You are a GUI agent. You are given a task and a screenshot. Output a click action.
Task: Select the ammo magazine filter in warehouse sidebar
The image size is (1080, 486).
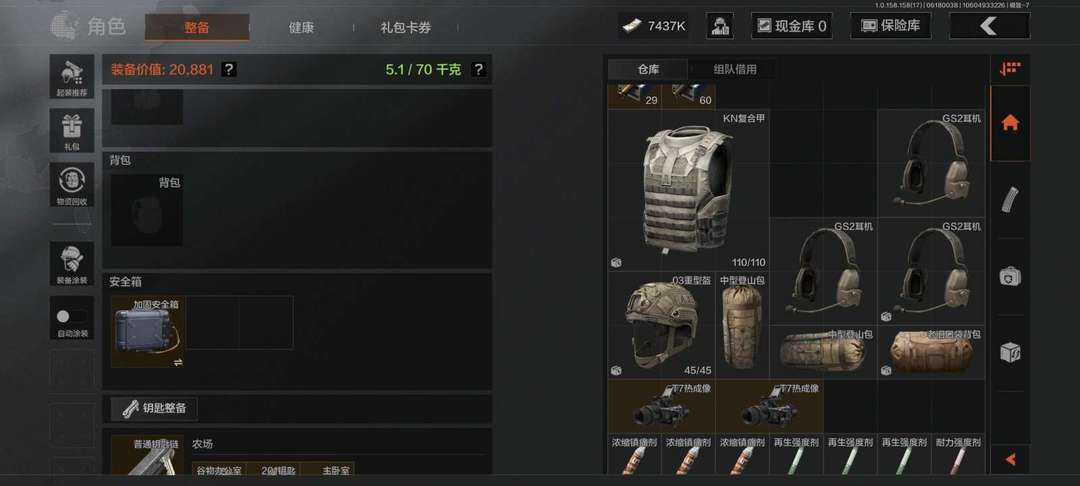tap(1010, 200)
